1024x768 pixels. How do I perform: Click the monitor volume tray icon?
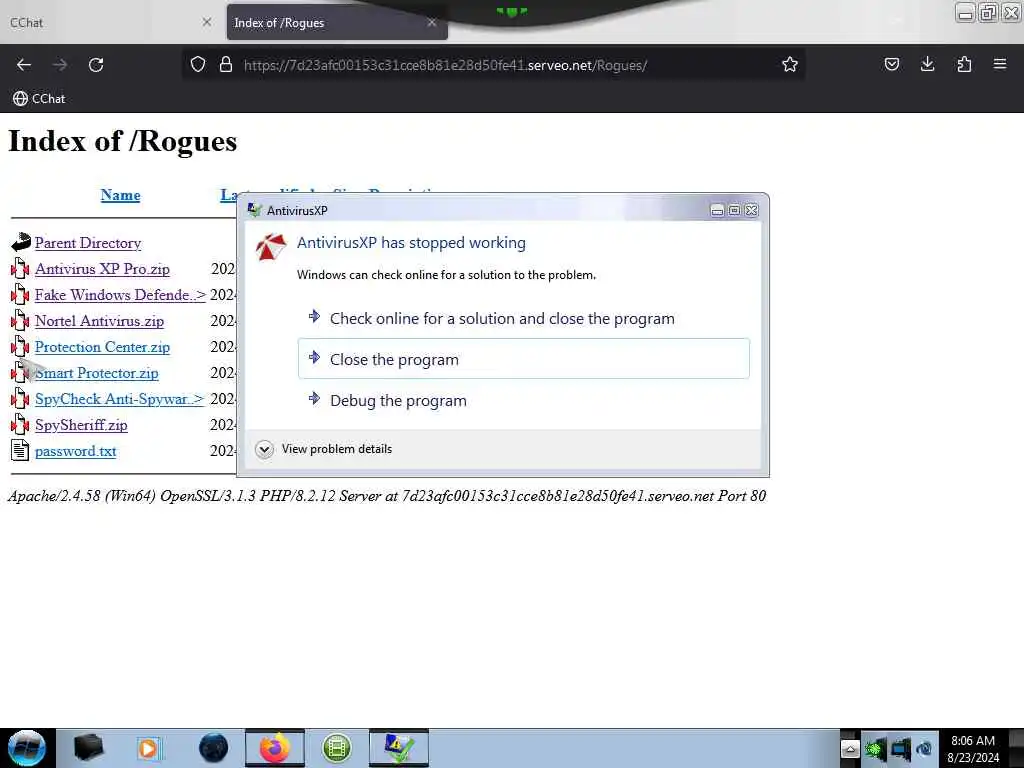901,748
